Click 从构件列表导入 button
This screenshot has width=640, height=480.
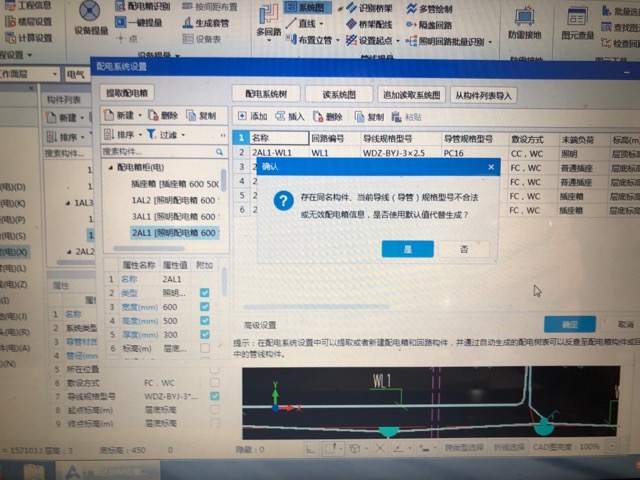(484, 96)
